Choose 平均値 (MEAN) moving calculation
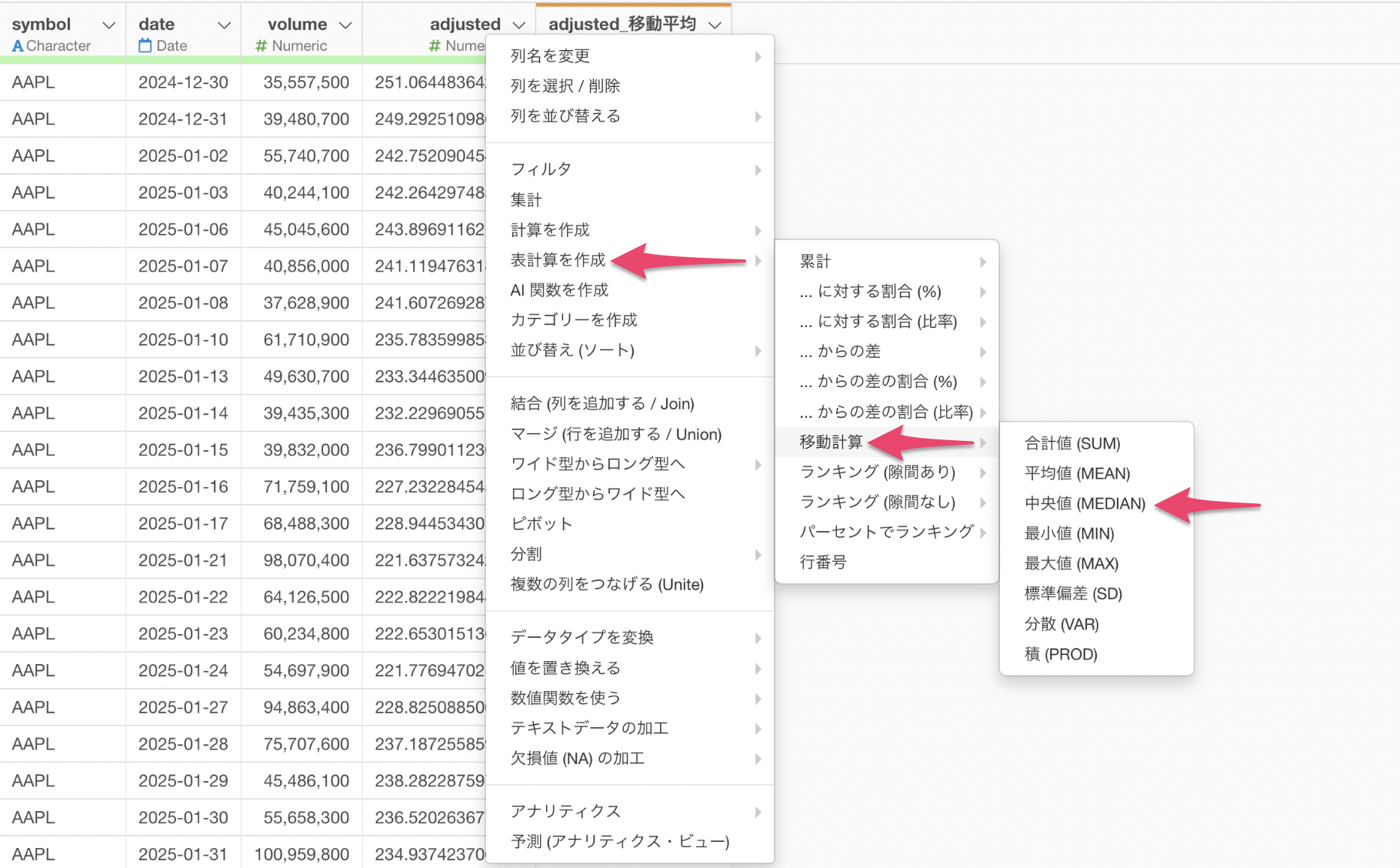 (x=1076, y=473)
